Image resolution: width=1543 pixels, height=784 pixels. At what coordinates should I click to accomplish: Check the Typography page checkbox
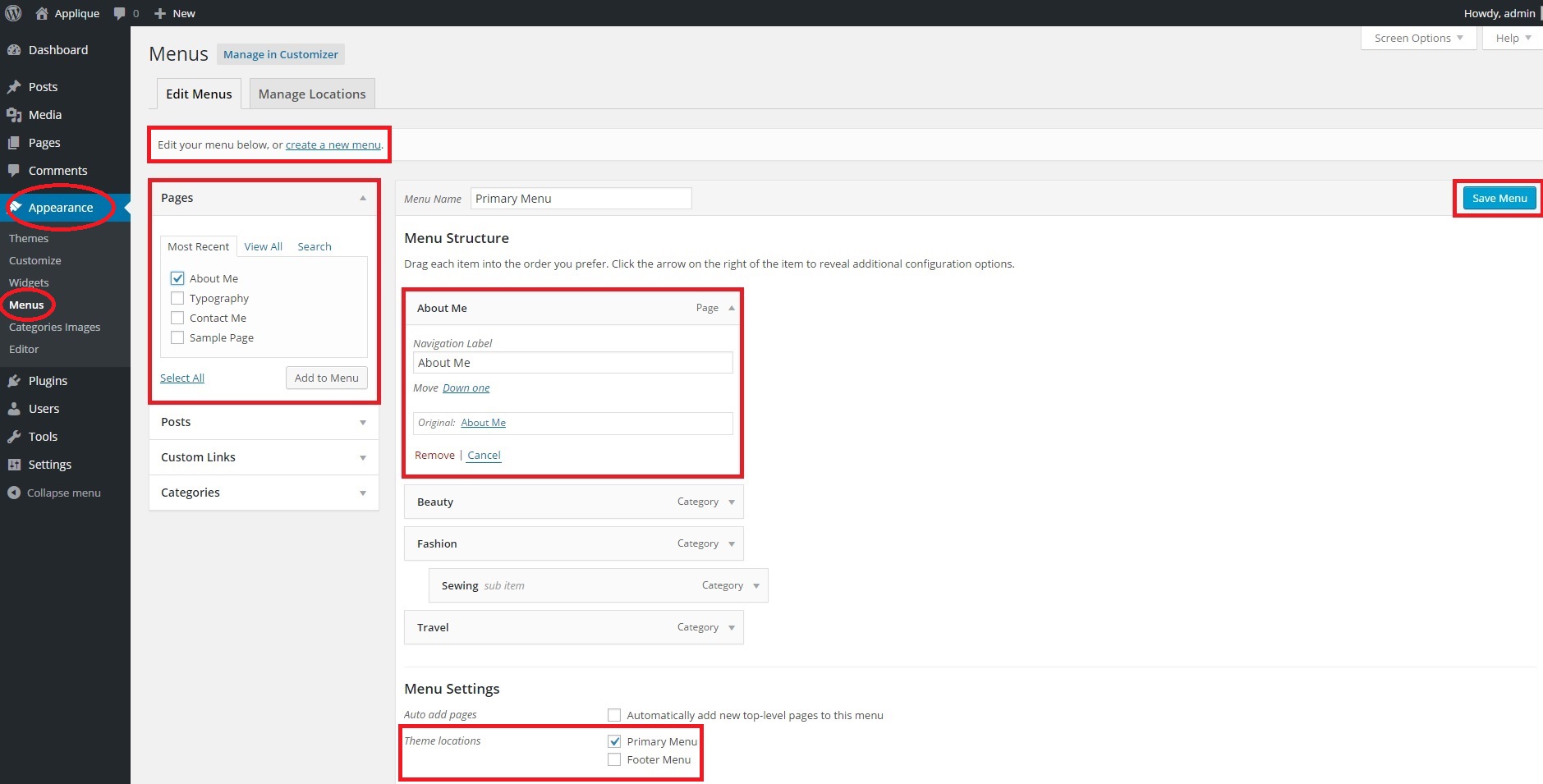click(177, 298)
